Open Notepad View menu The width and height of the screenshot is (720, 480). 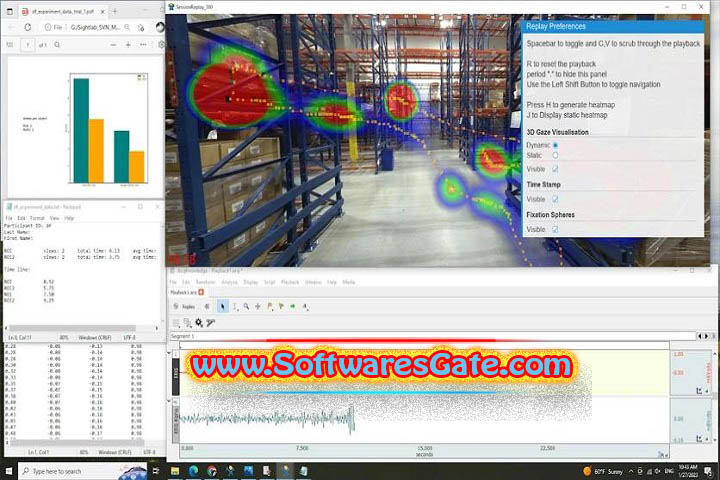(x=54, y=218)
